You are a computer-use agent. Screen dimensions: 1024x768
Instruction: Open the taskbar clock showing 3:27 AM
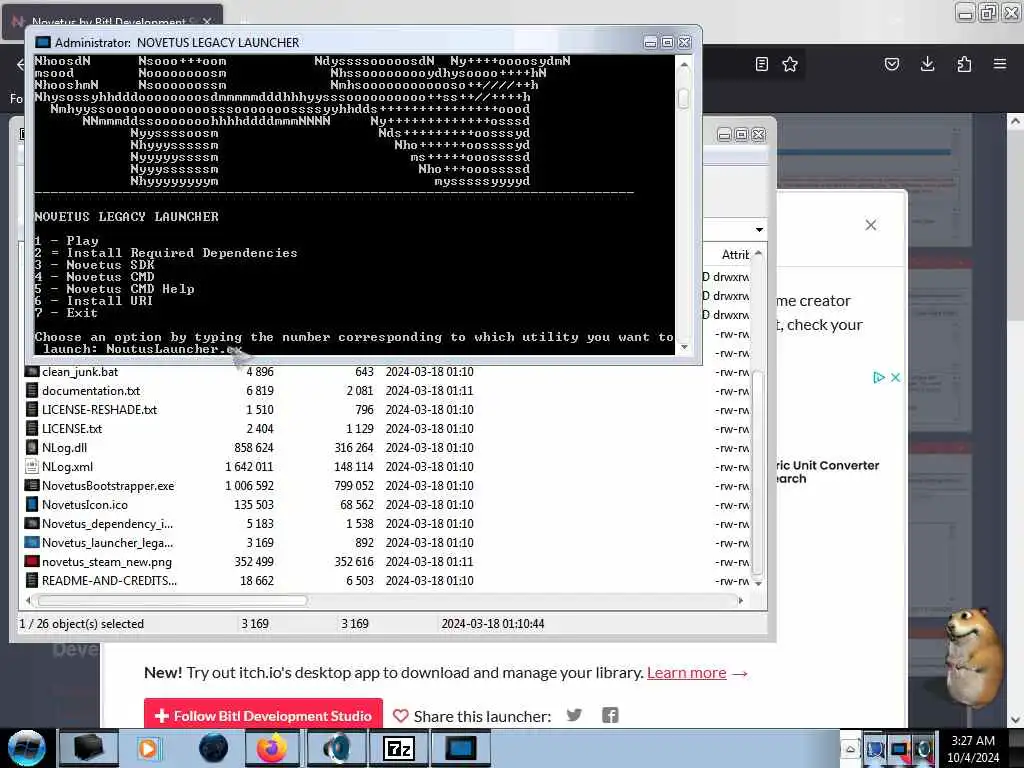click(x=973, y=748)
